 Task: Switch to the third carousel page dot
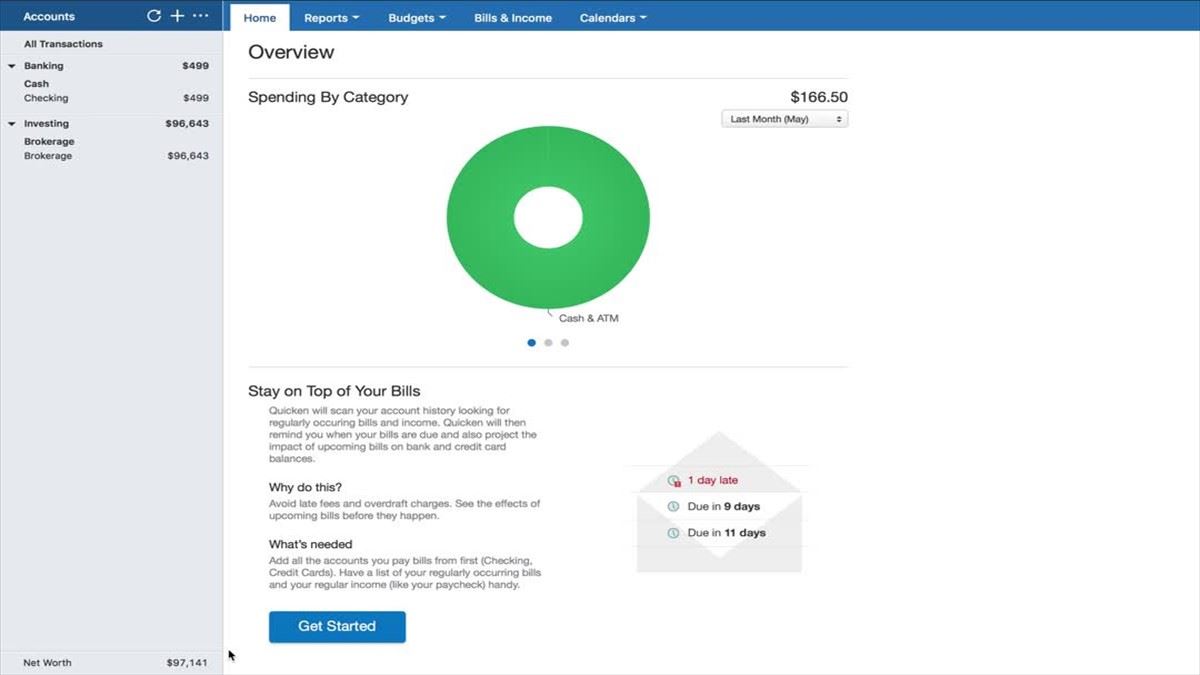click(x=565, y=343)
